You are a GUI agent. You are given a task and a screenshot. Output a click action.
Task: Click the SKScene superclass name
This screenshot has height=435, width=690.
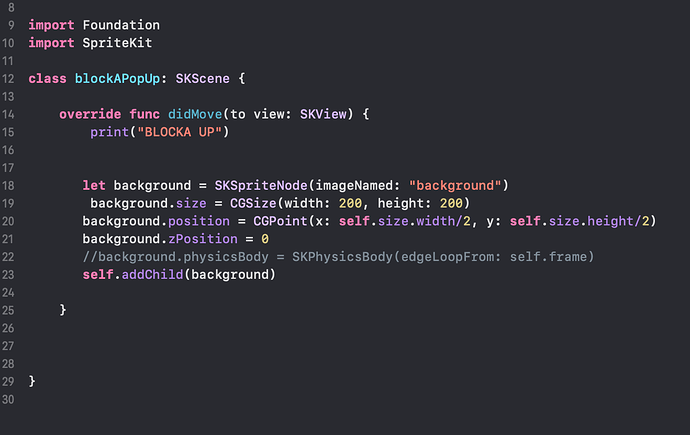click(x=202, y=79)
